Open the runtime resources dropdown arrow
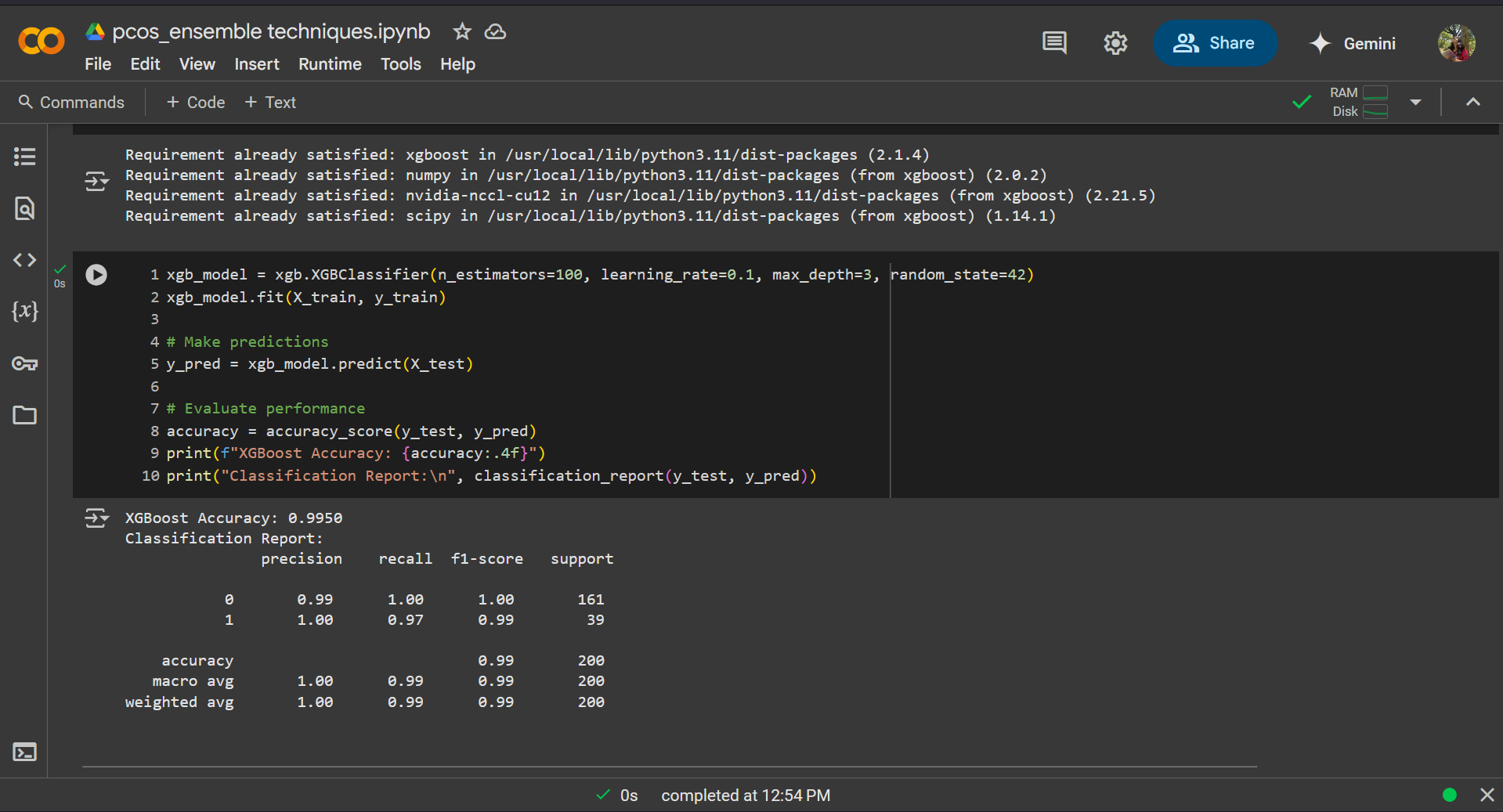 (x=1415, y=102)
